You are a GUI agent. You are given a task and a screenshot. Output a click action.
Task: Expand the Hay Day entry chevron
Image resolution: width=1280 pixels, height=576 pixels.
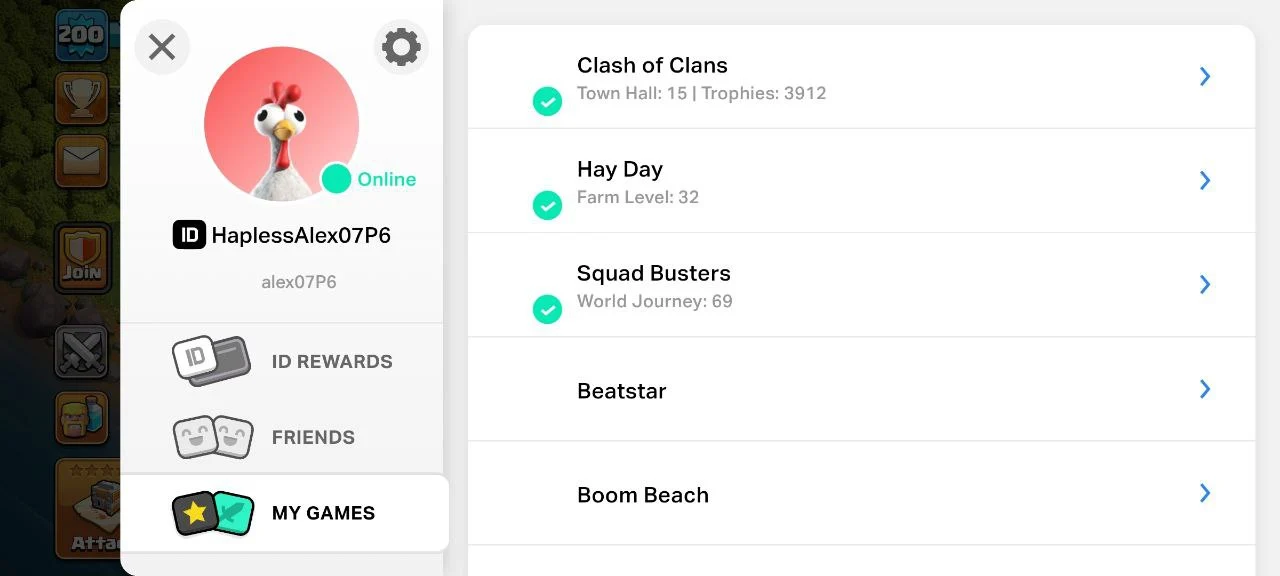(1205, 181)
